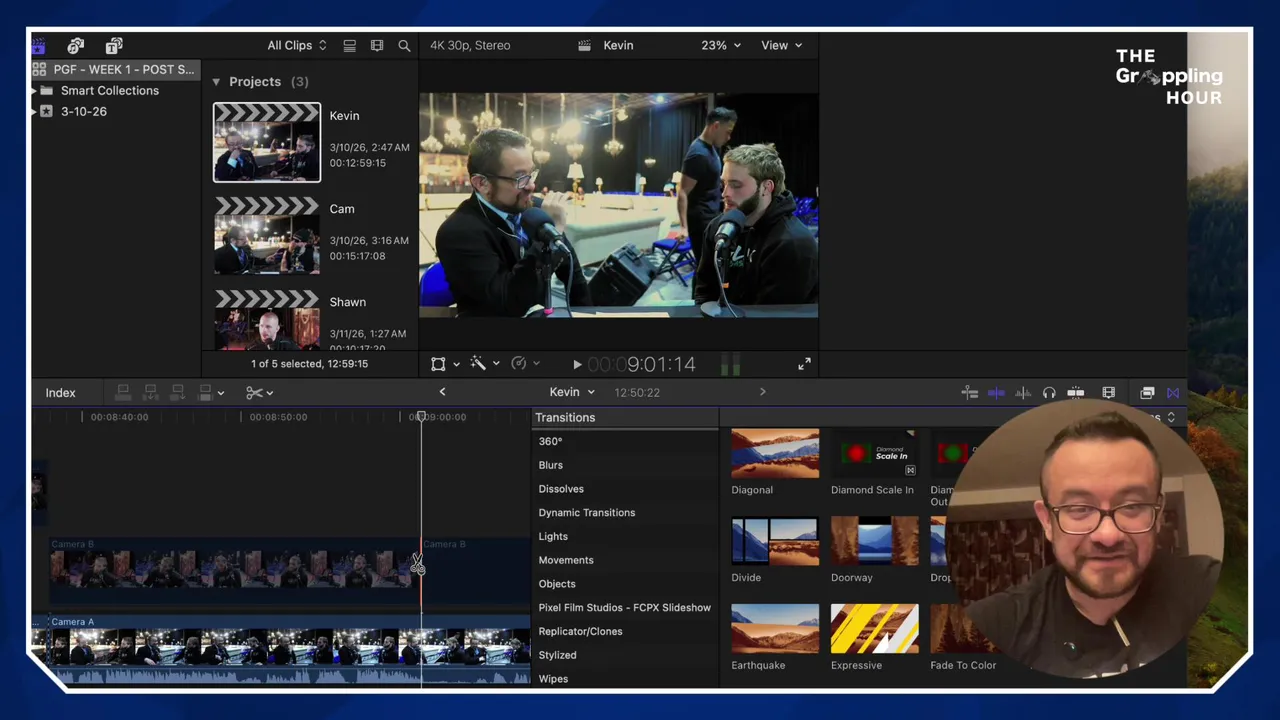
Task: Open the Kevin timeline project dropdown
Action: [572, 392]
